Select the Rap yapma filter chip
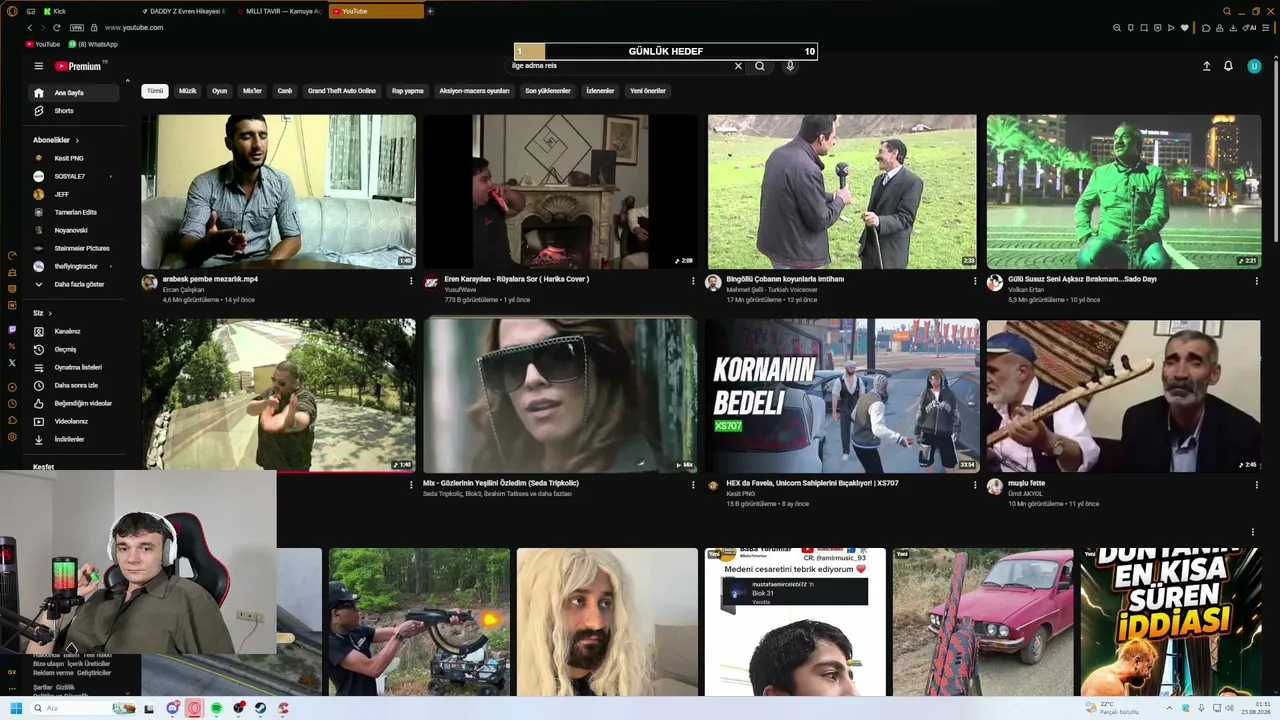Screen dimensions: 1280x720 [408, 91]
